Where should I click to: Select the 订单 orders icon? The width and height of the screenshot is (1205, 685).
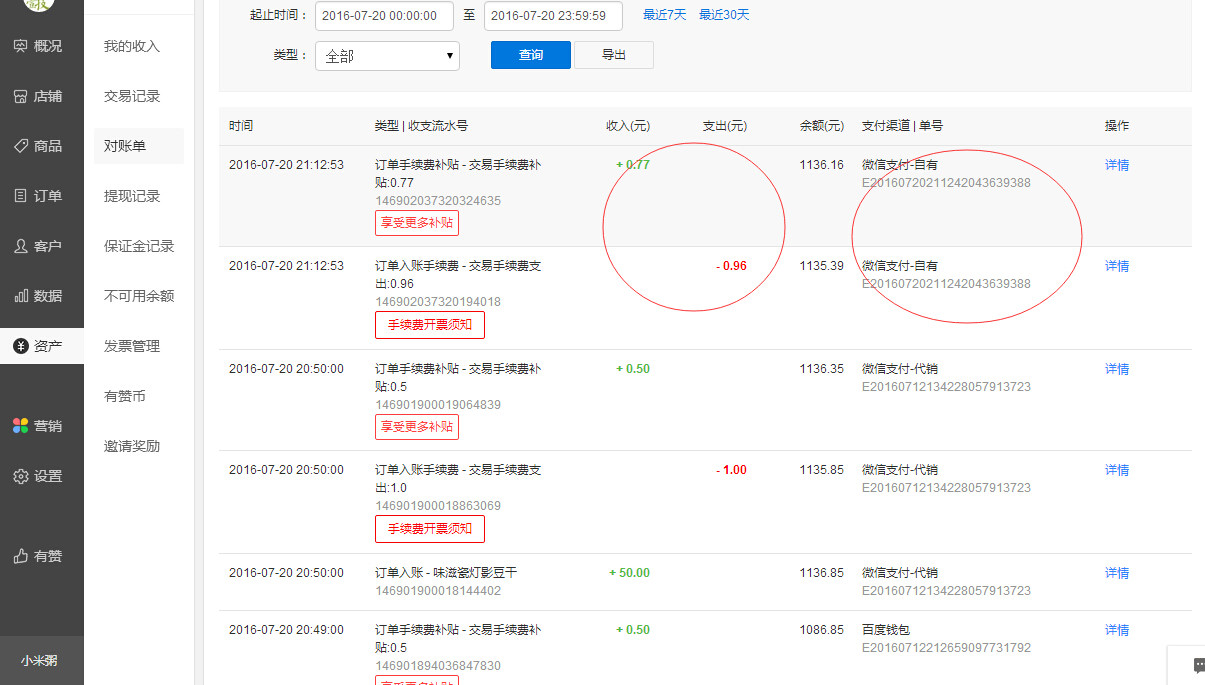[20, 196]
